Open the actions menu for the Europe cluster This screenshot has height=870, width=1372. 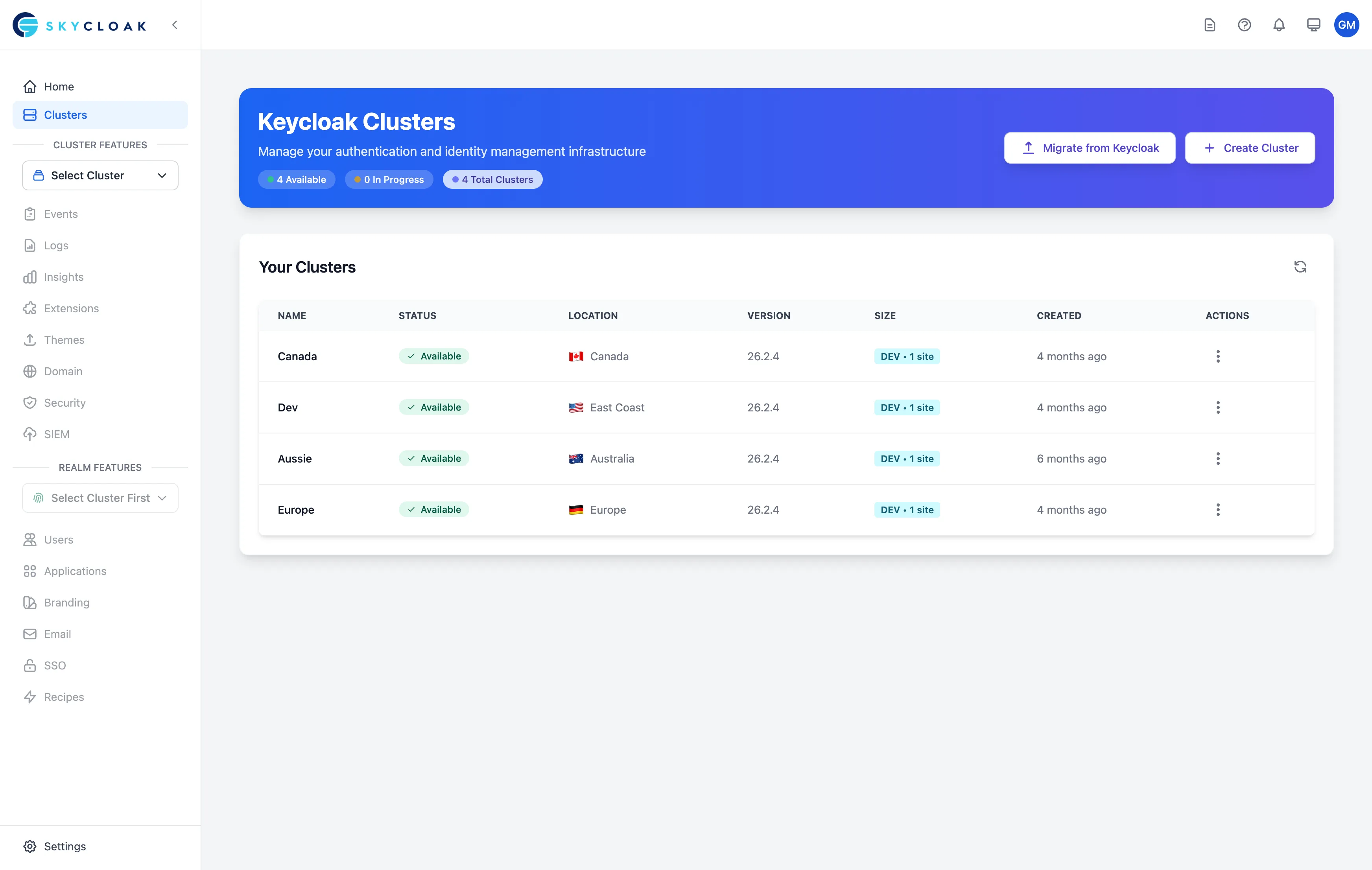coord(1217,509)
